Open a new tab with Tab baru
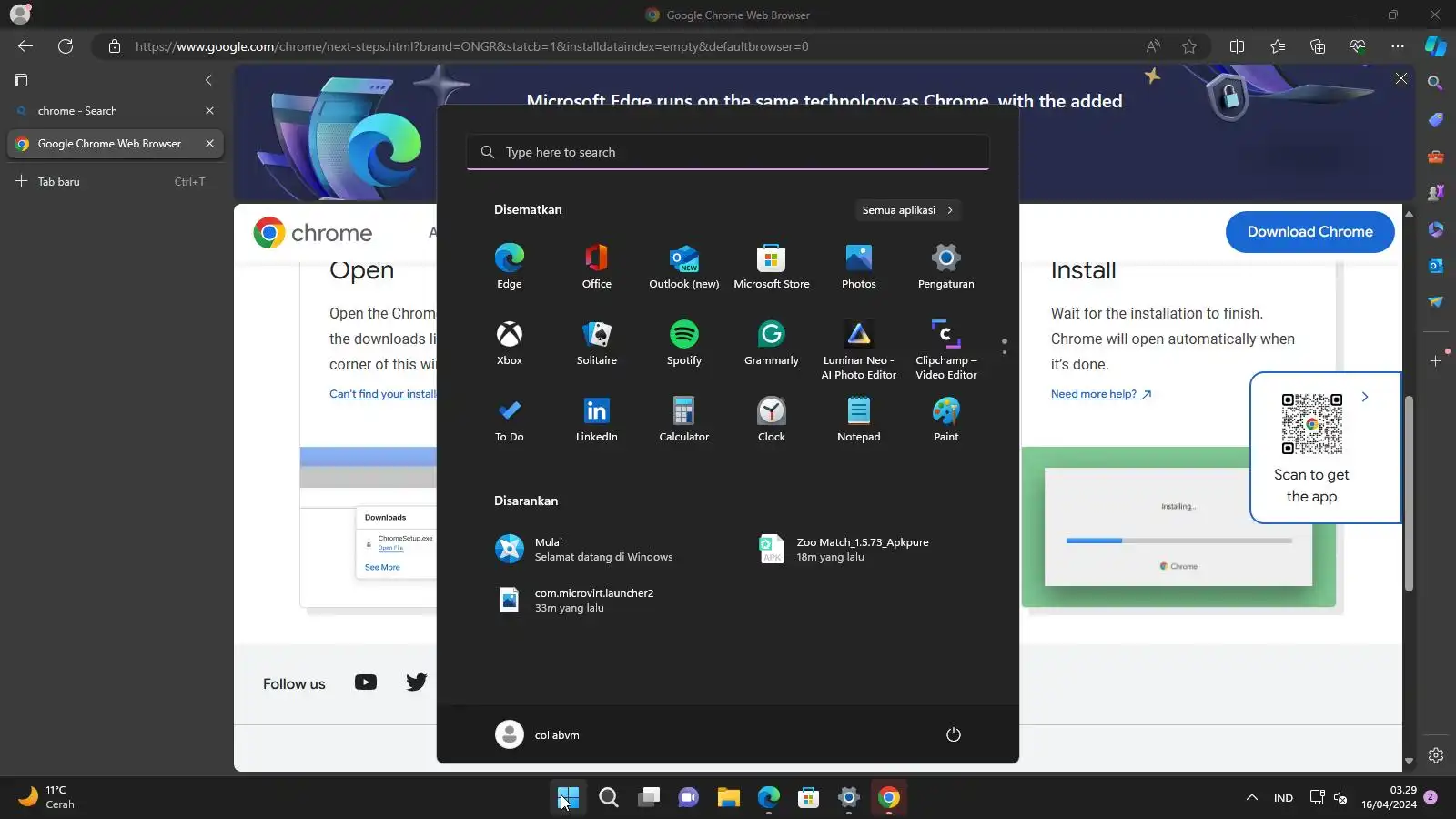The height and width of the screenshot is (819, 1456). pos(115,181)
